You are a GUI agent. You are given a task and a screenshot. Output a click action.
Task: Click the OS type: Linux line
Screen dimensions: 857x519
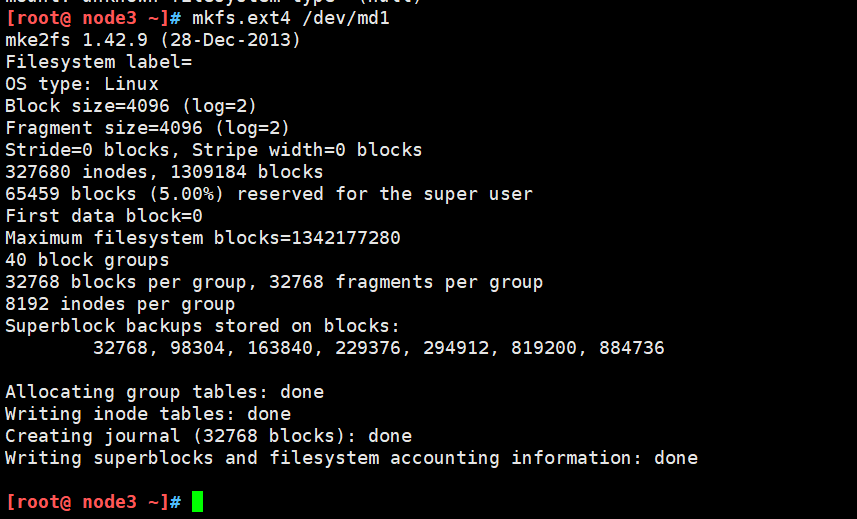82,84
